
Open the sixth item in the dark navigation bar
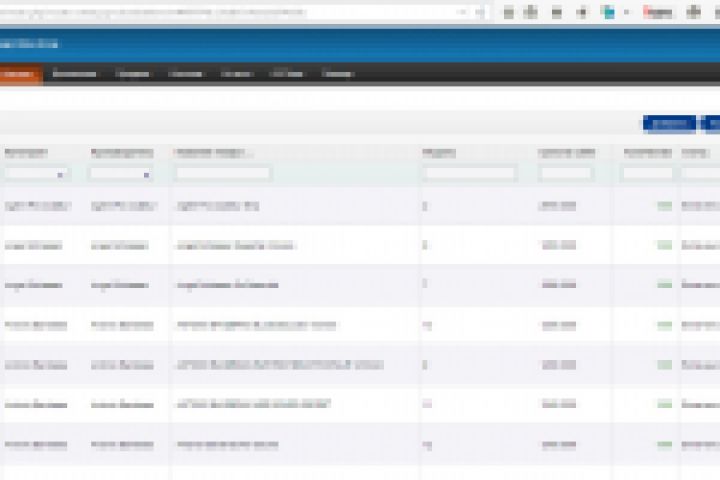(x=287, y=74)
